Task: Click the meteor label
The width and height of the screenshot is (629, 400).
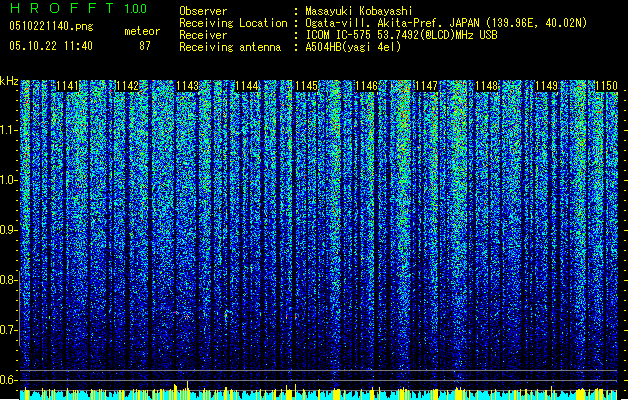Action: coord(142,31)
